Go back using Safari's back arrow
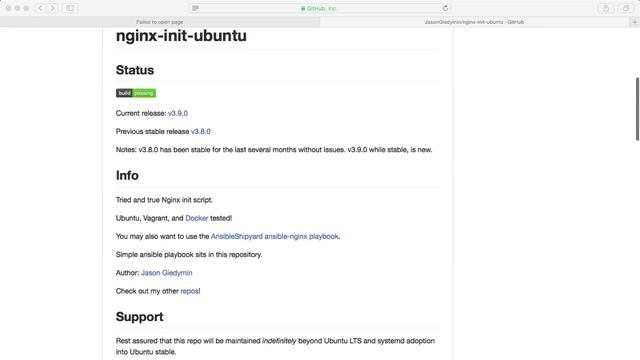 (x=40, y=8)
